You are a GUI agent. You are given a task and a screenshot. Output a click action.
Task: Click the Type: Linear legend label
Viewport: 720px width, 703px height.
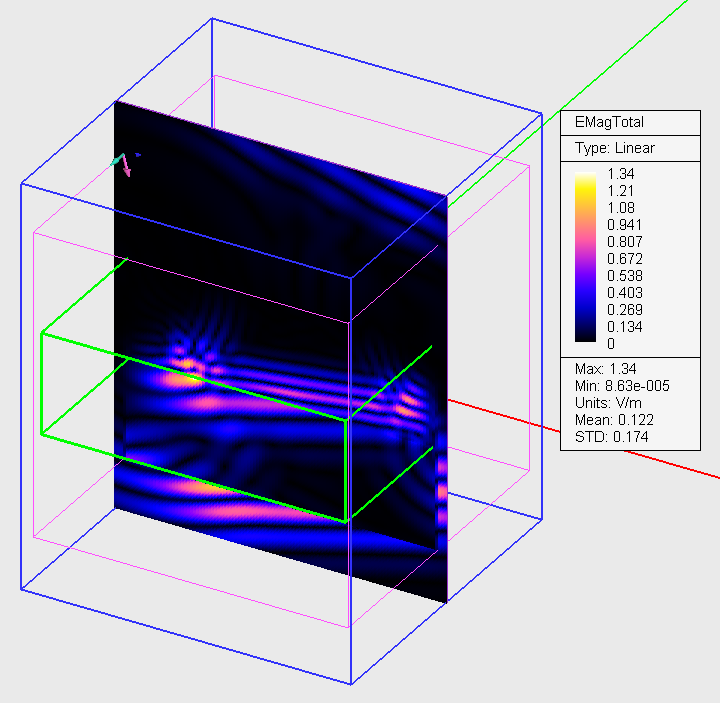614,148
